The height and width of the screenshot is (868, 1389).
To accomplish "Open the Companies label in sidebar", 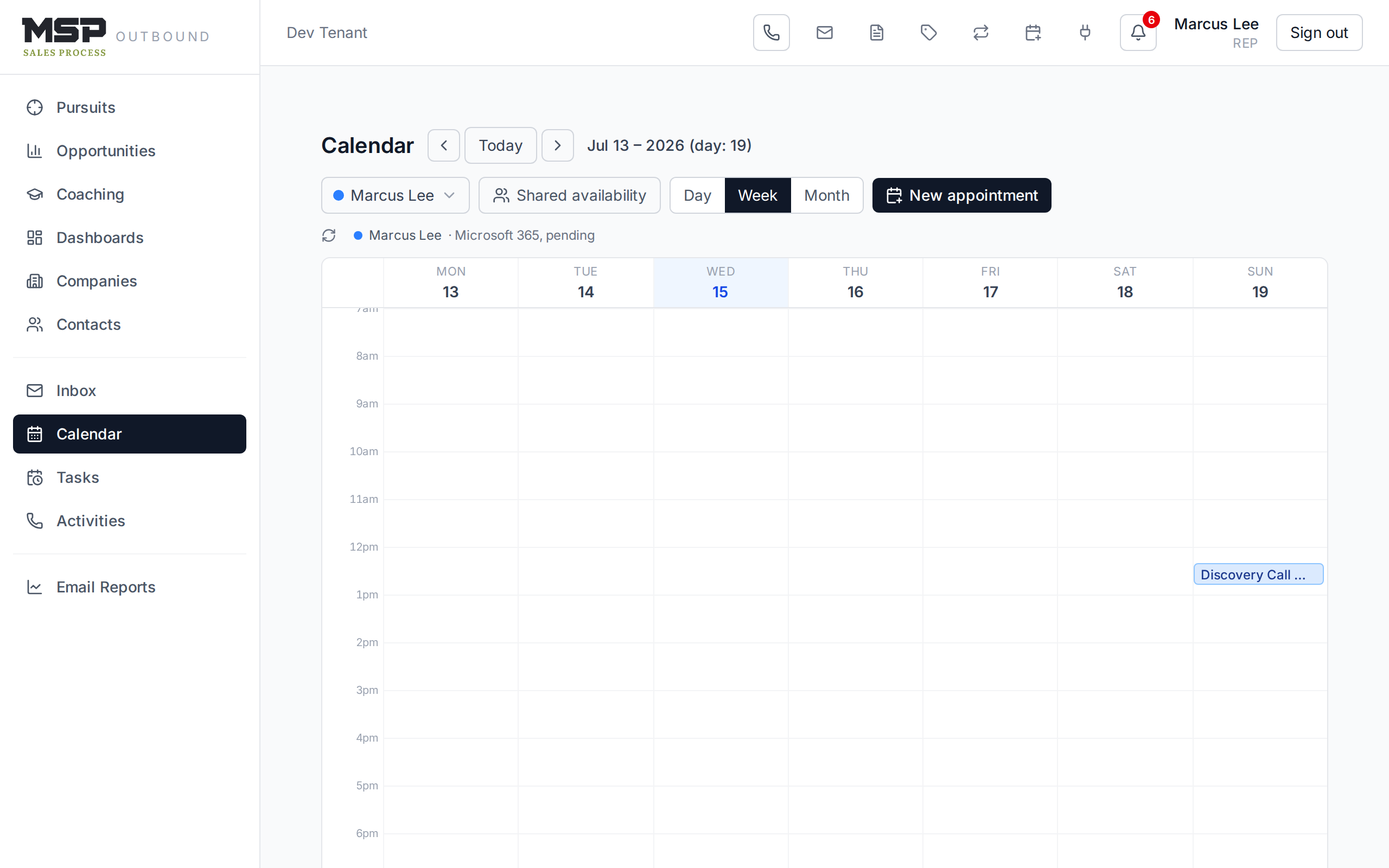I will point(97,282).
